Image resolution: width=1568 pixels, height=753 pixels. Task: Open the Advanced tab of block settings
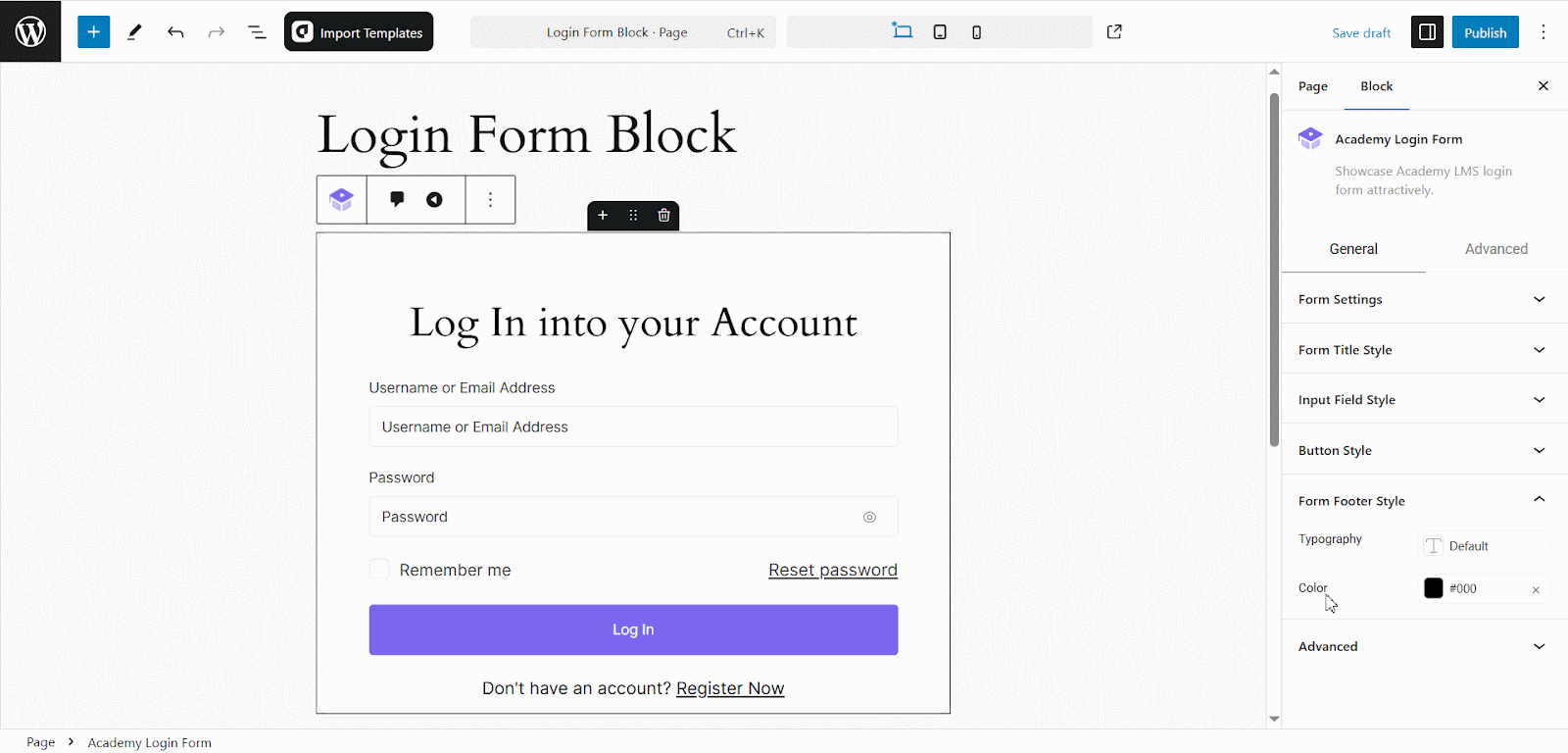point(1495,248)
